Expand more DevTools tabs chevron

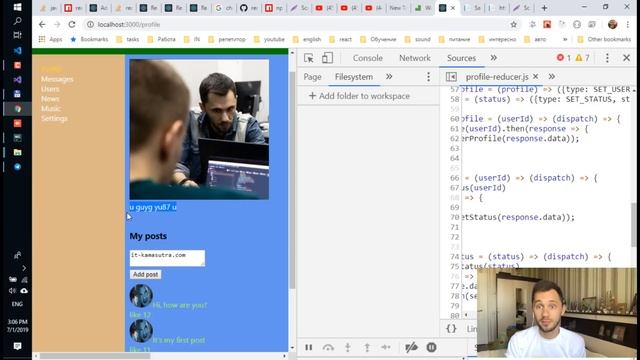point(493,58)
